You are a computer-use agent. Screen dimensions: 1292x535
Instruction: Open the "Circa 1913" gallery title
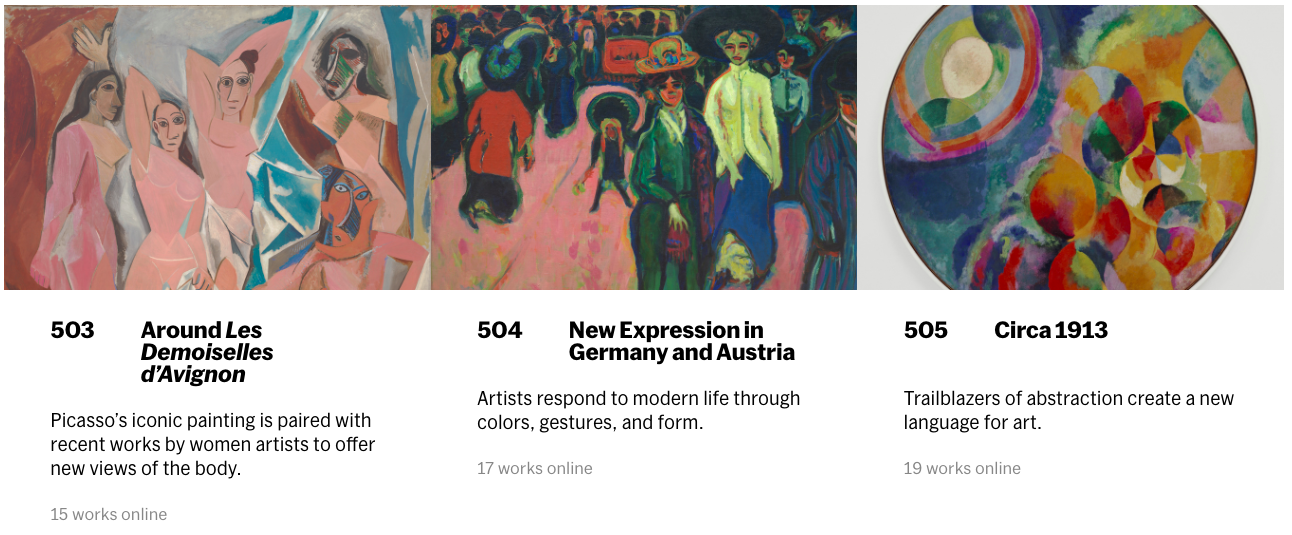pos(1051,330)
